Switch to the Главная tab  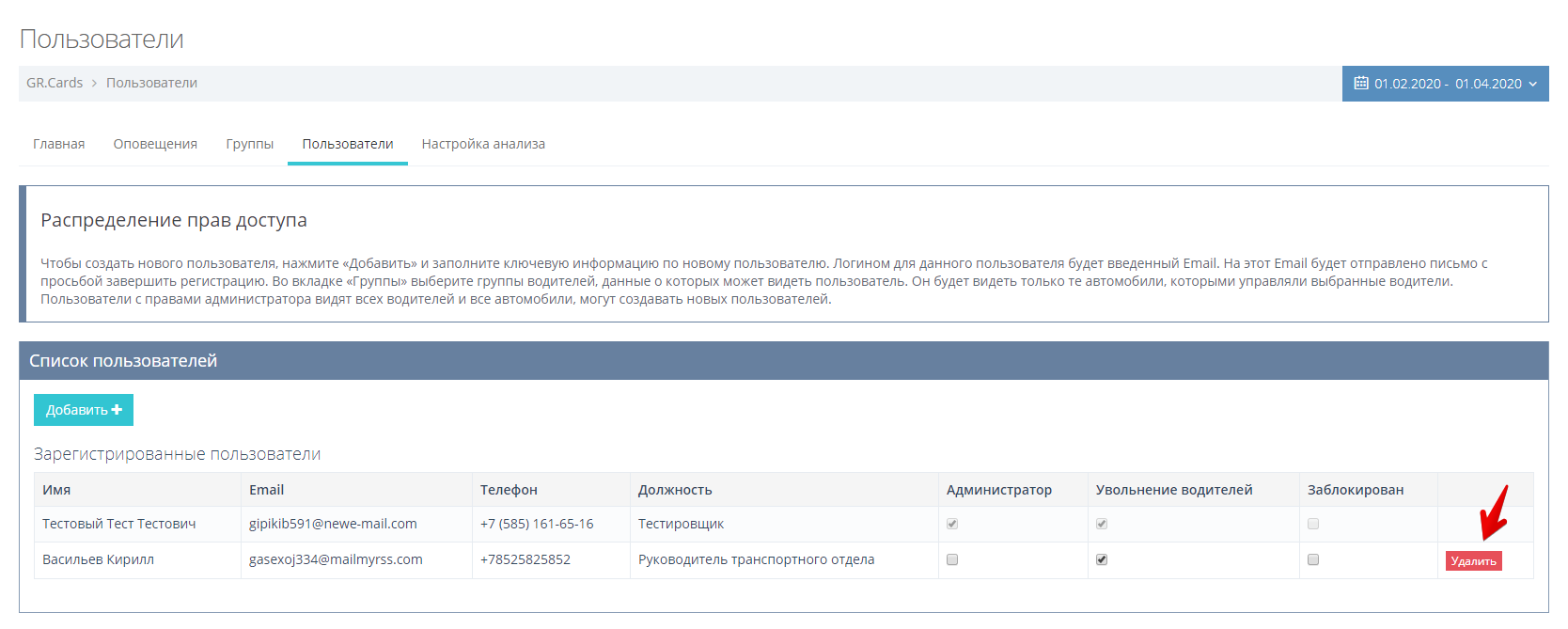click(59, 144)
